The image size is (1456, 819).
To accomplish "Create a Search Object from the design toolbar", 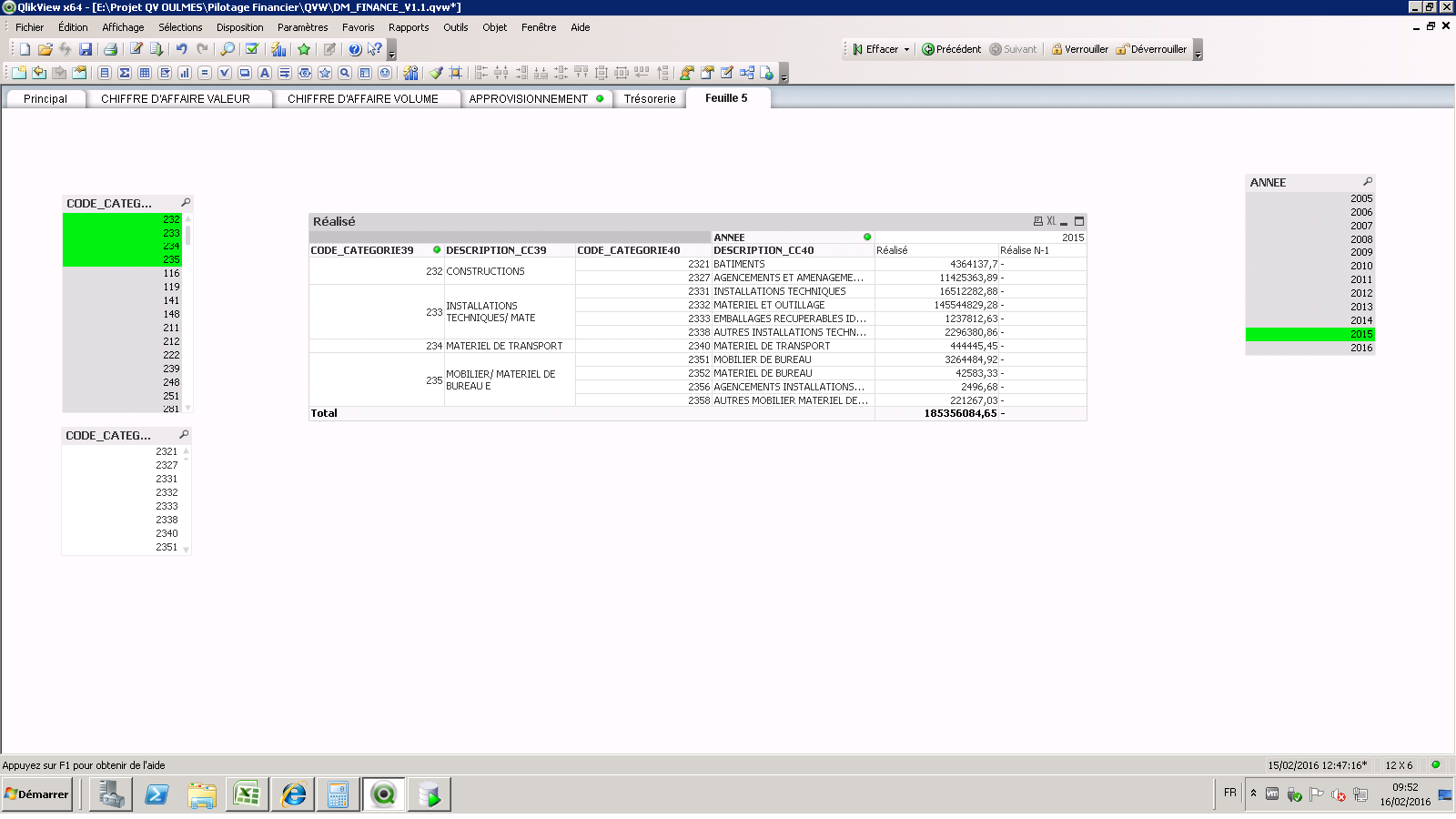I will 345,73.
